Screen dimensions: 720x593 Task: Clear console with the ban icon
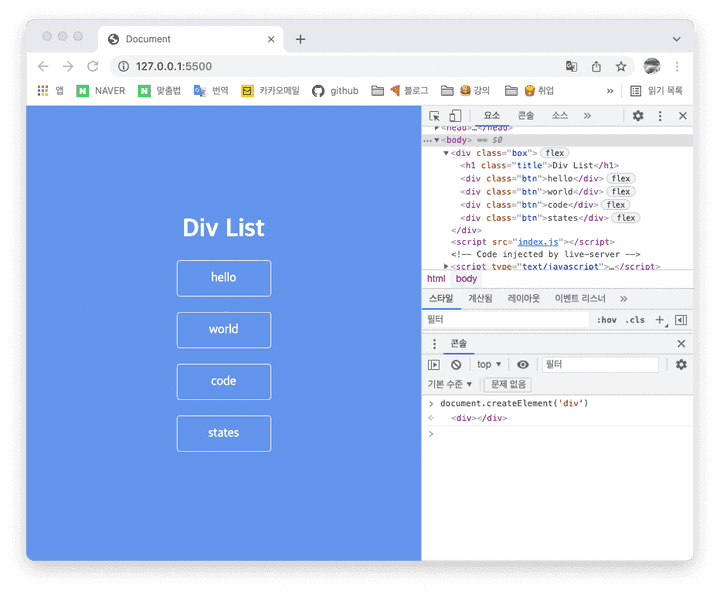[x=456, y=365]
